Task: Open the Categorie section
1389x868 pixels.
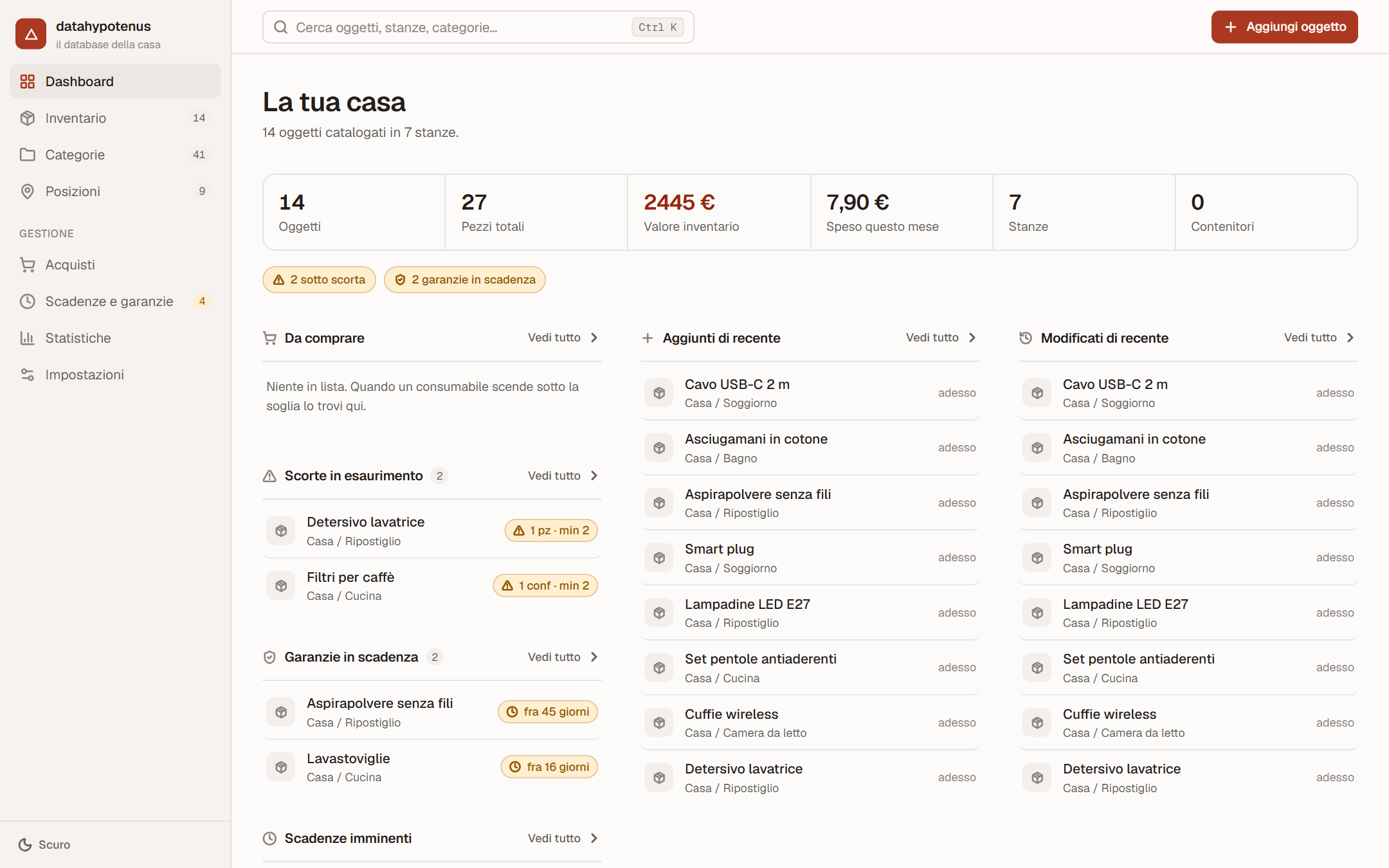Action: tap(115, 155)
